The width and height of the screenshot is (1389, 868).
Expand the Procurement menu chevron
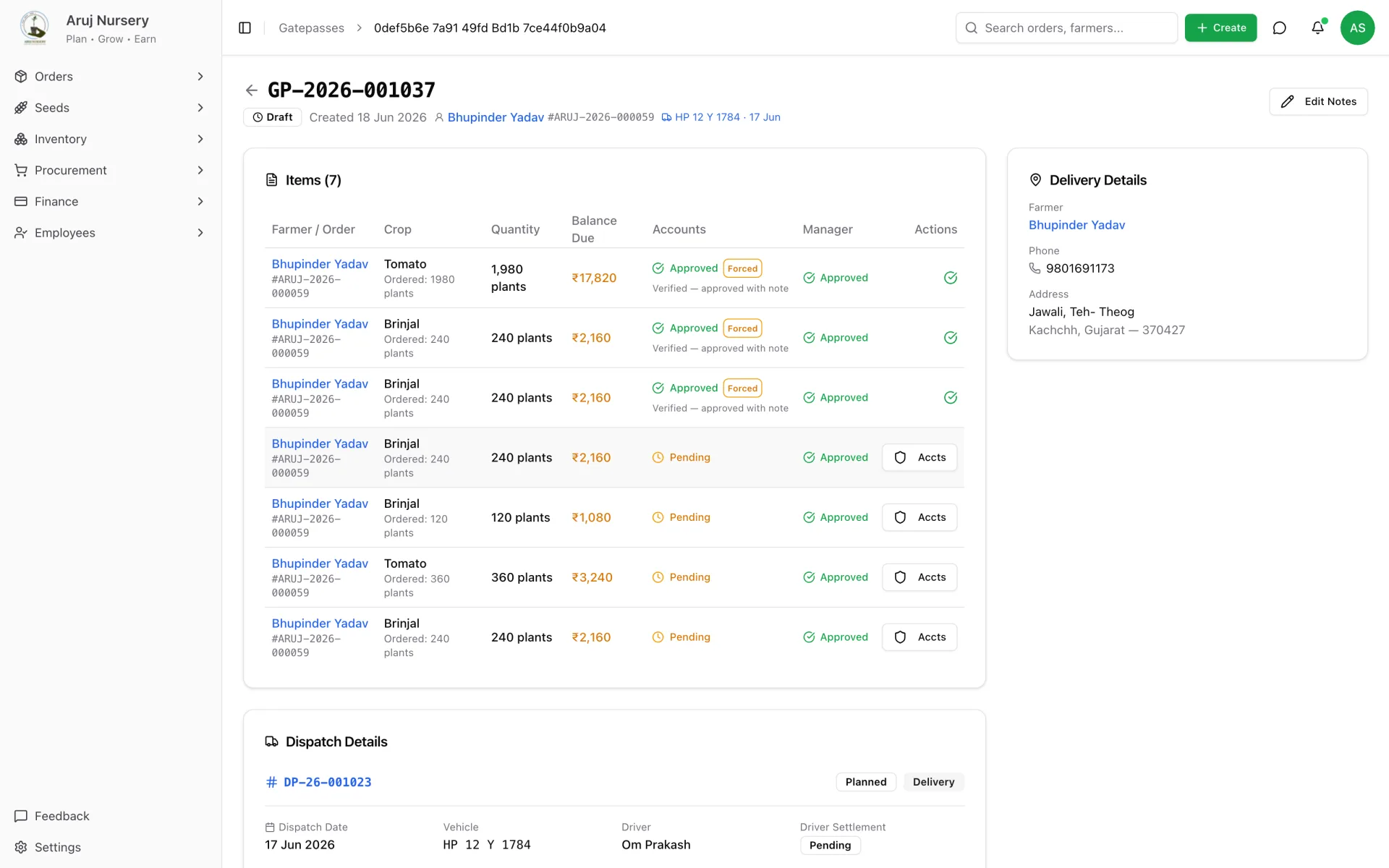click(200, 170)
